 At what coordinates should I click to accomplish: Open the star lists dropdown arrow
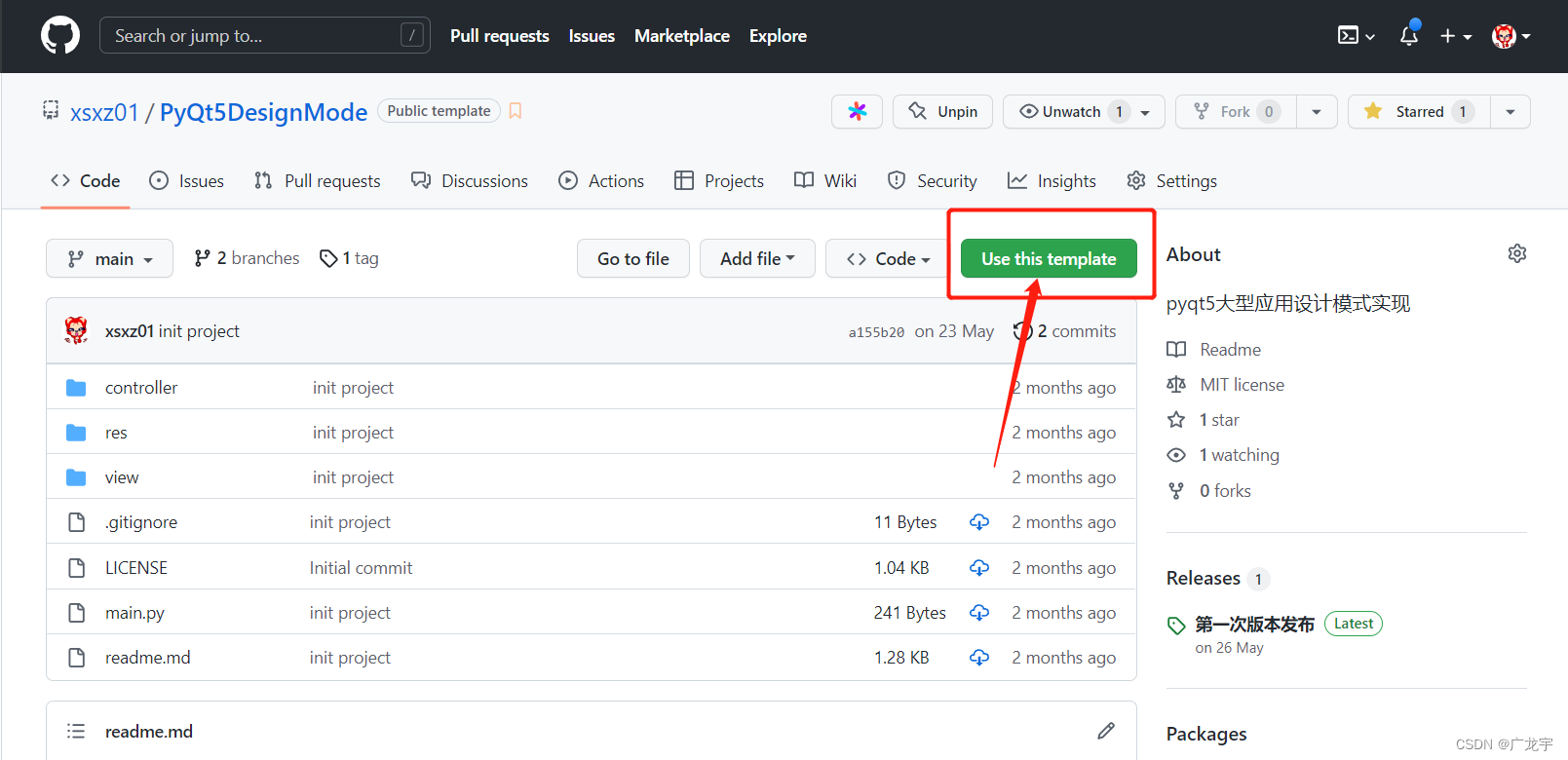[x=1511, y=112]
